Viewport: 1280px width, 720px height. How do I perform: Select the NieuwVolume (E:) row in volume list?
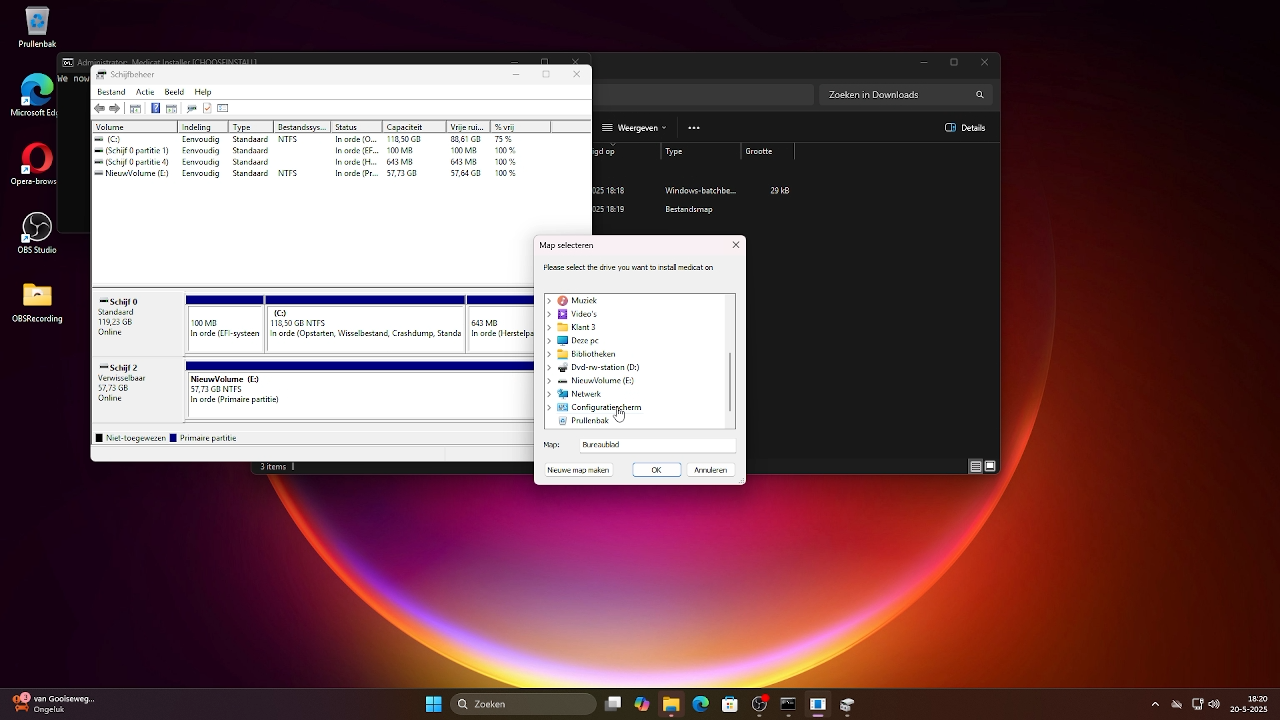click(x=340, y=173)
